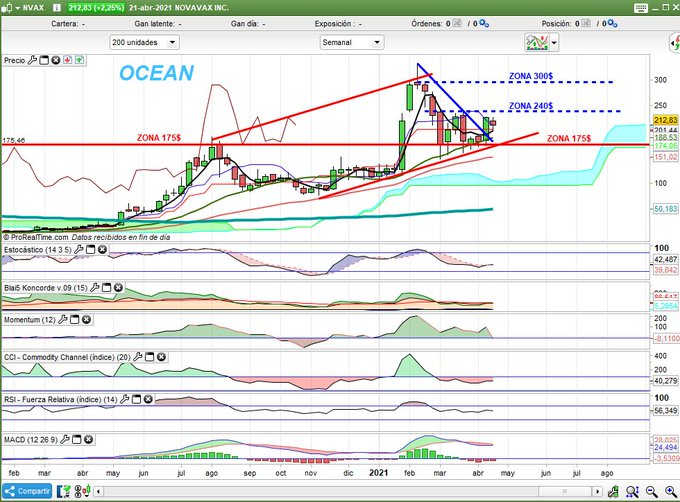Expand the arrow beside the chart style icon
The image size is (680, 502).
point(554,43)
